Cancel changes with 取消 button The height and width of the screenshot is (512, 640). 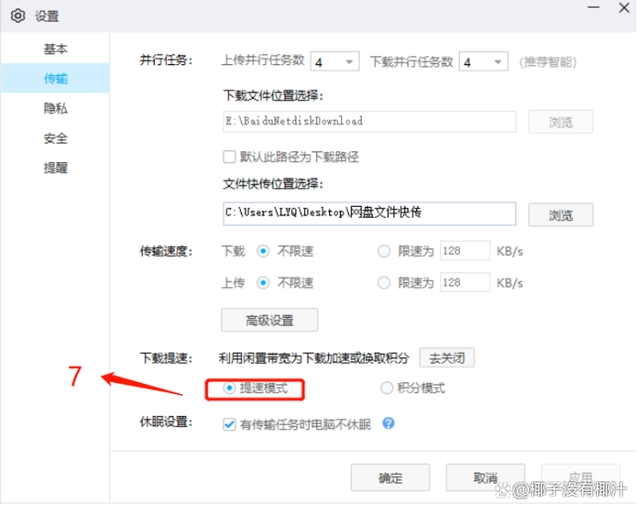(x=485, y=477)
